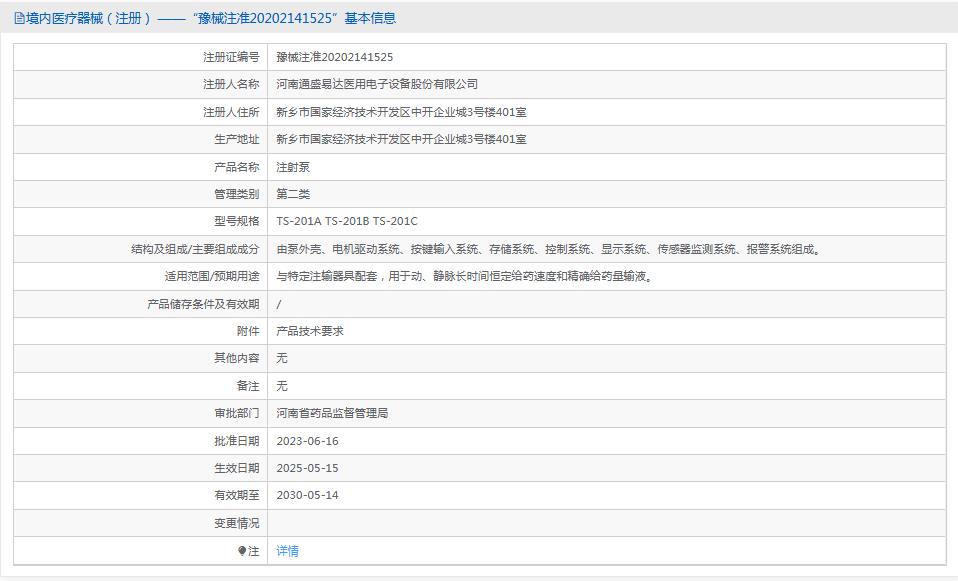958x581 pixels.
Task: Click the 管理类别 value 第二类
Action: [x=291, y=194]
